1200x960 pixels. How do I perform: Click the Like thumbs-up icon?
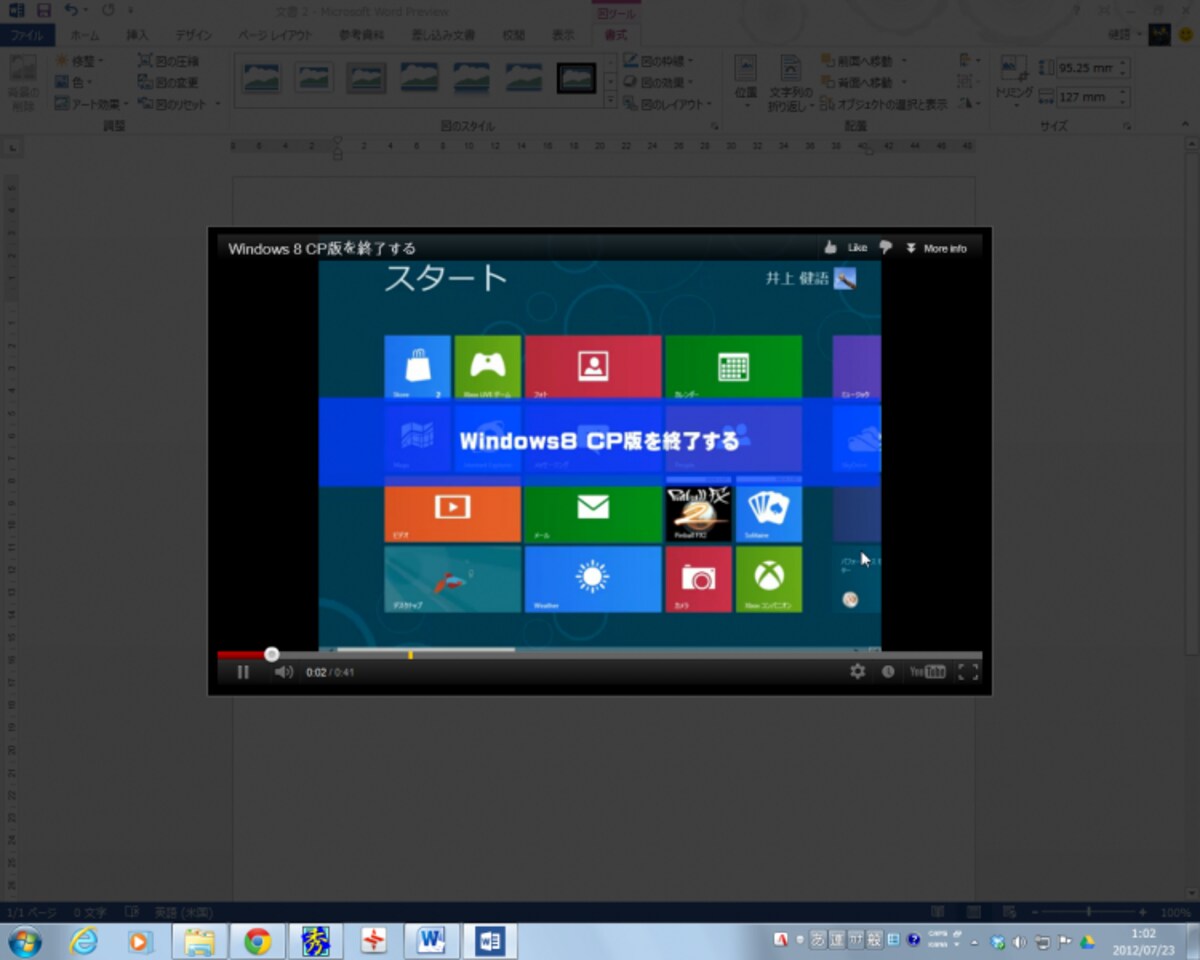(x=830, y=248)
